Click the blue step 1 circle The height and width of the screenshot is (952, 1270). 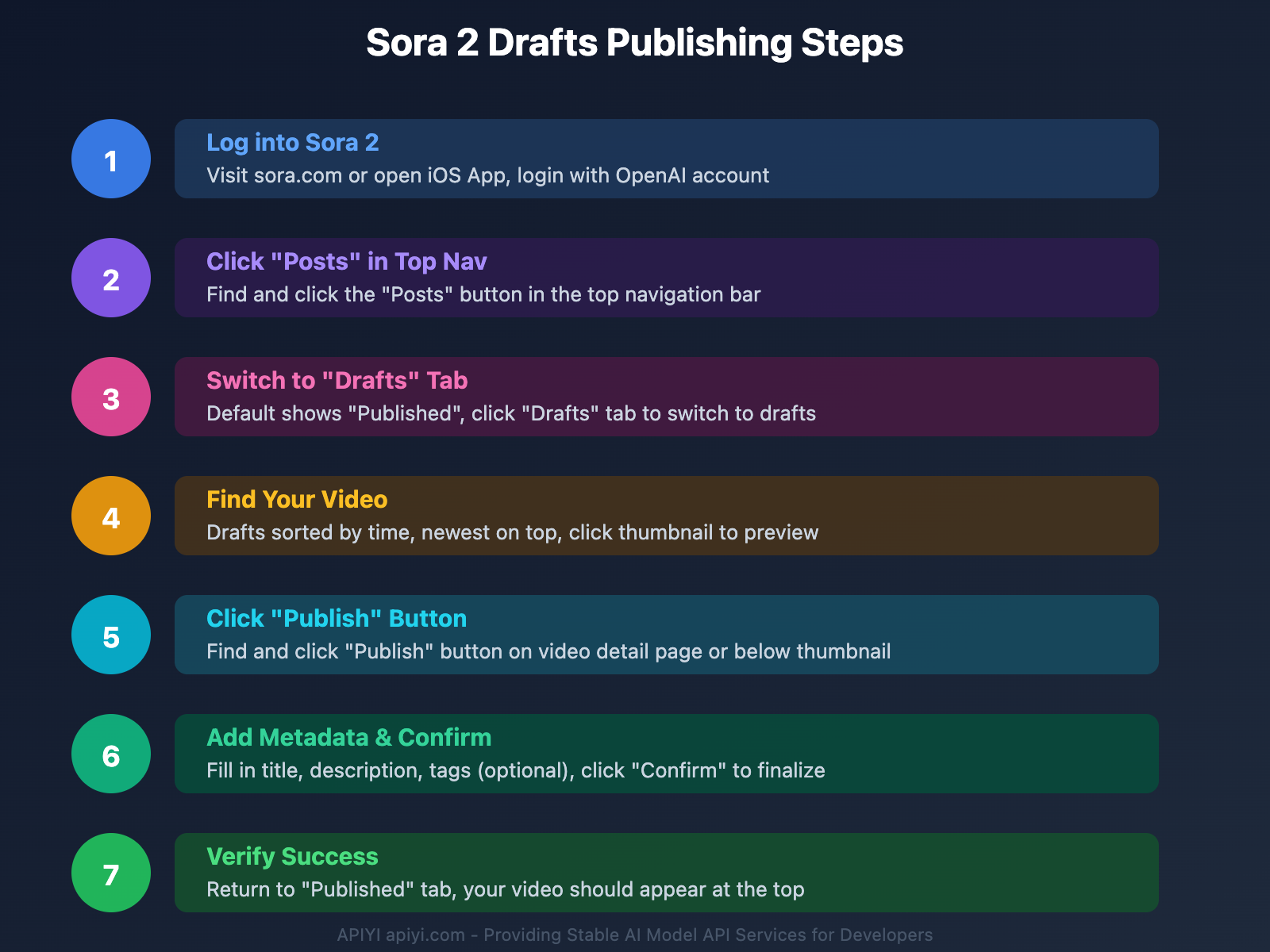111,159
